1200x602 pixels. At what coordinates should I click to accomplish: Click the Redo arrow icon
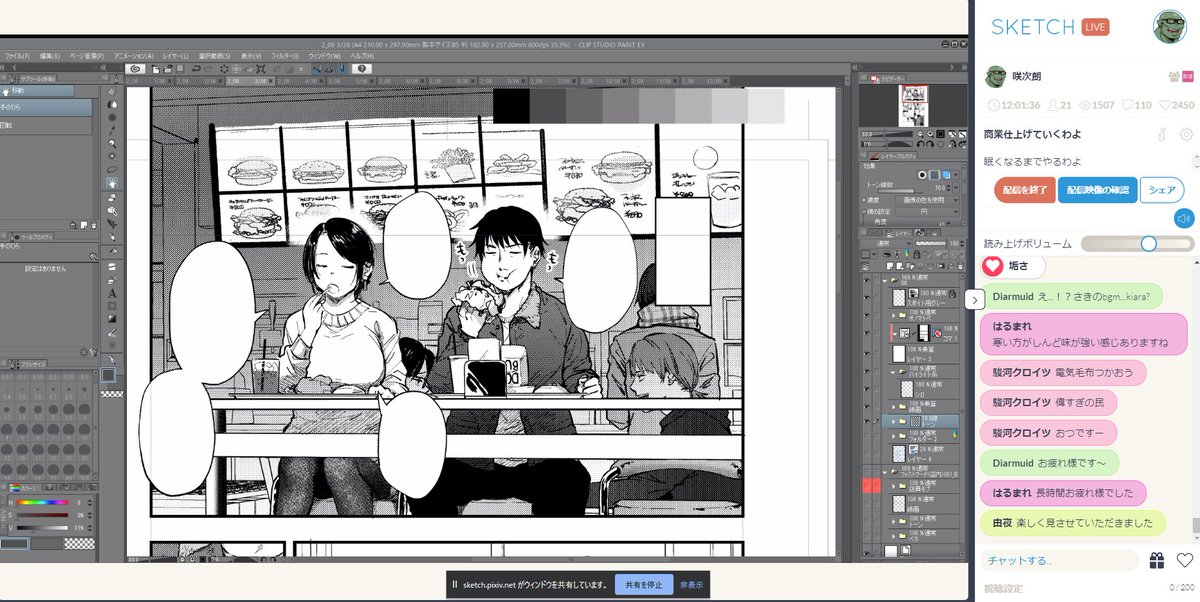(209, 68)
